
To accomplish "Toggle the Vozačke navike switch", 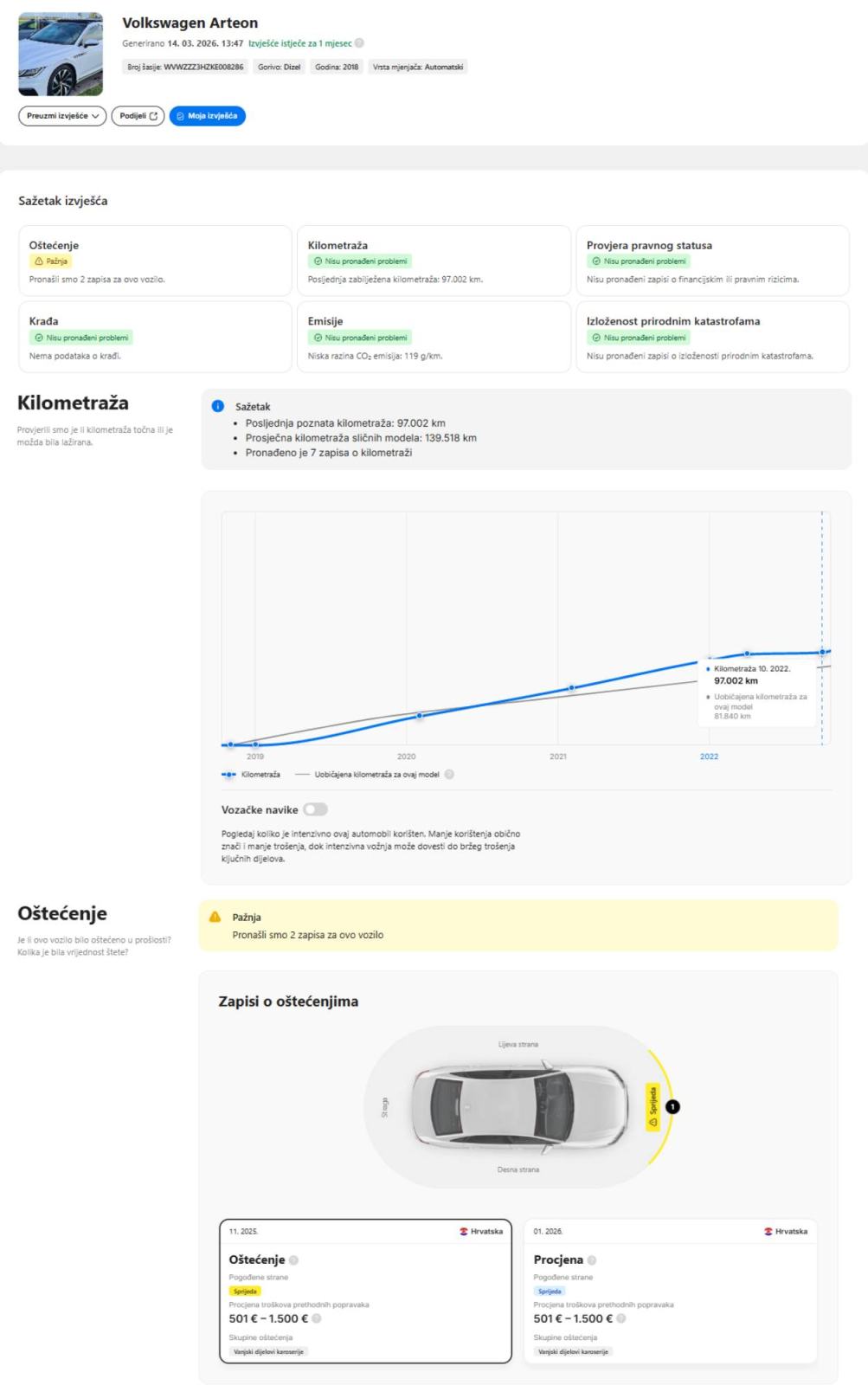I will click(315, 809).
